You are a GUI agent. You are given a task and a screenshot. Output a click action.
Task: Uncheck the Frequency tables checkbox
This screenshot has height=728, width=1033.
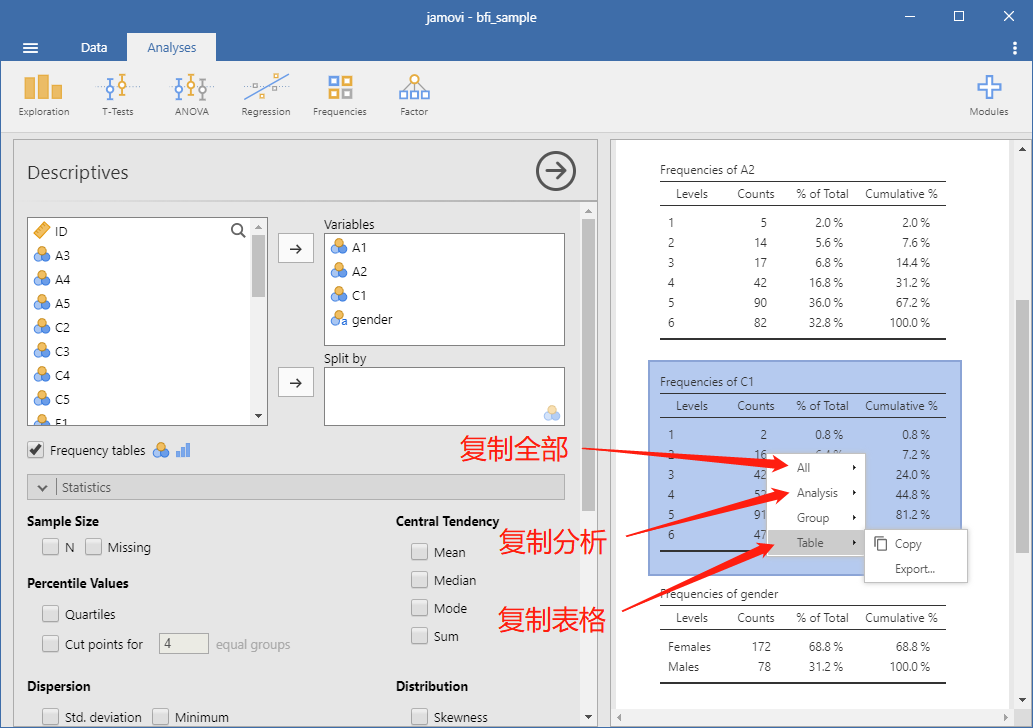(x=36, y=450)
